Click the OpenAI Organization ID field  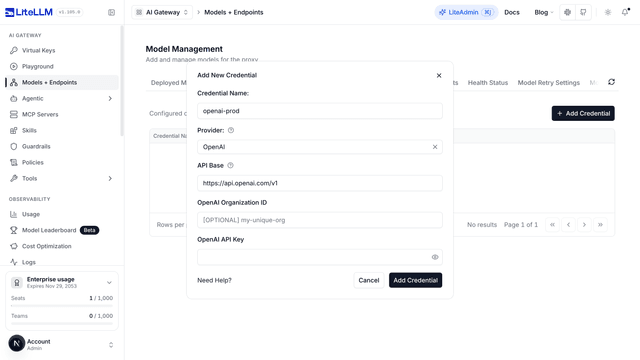320,220
